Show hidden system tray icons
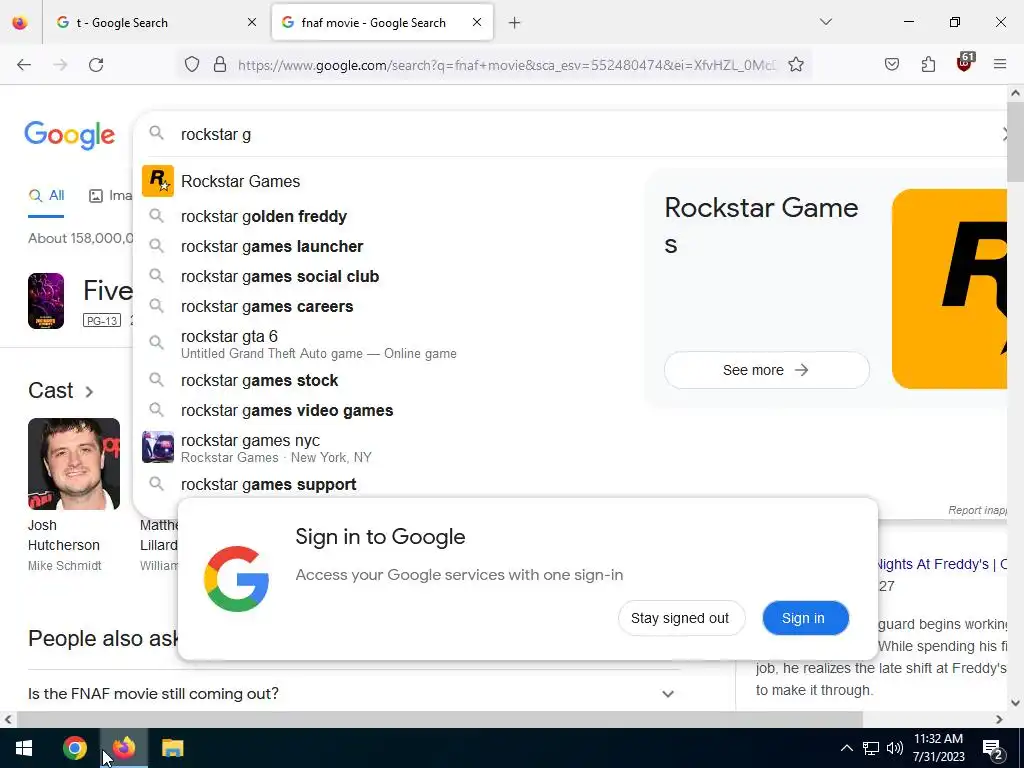This screenshot has width=1024, height=768. click(846, 748)
